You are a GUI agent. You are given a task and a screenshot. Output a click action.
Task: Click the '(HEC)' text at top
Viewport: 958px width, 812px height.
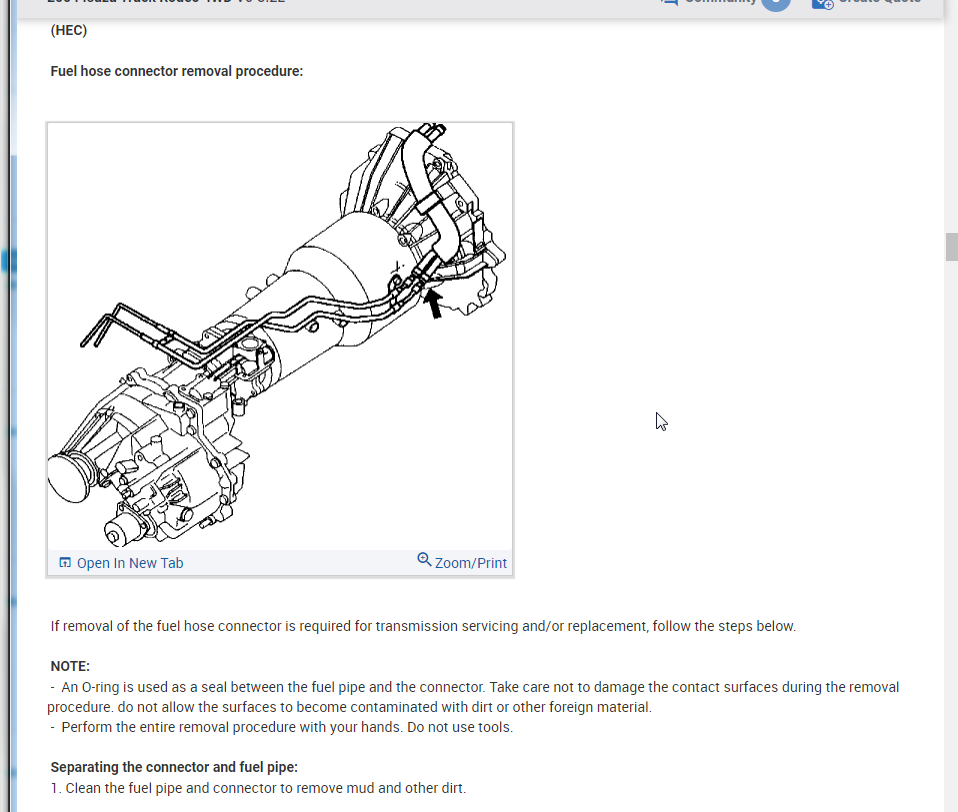[69, 30]
